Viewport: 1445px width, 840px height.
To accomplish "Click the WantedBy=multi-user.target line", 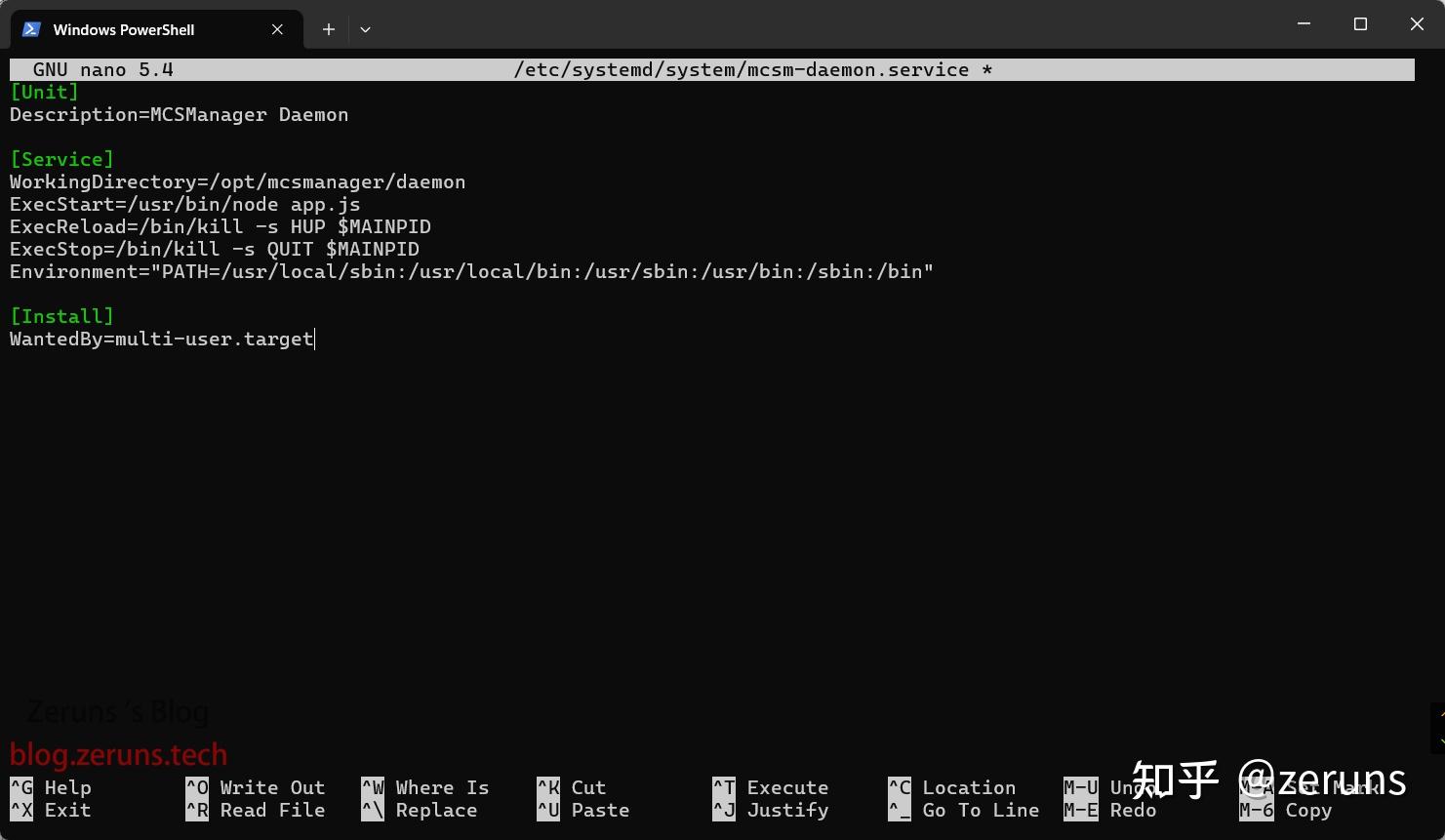I will 161,339.
